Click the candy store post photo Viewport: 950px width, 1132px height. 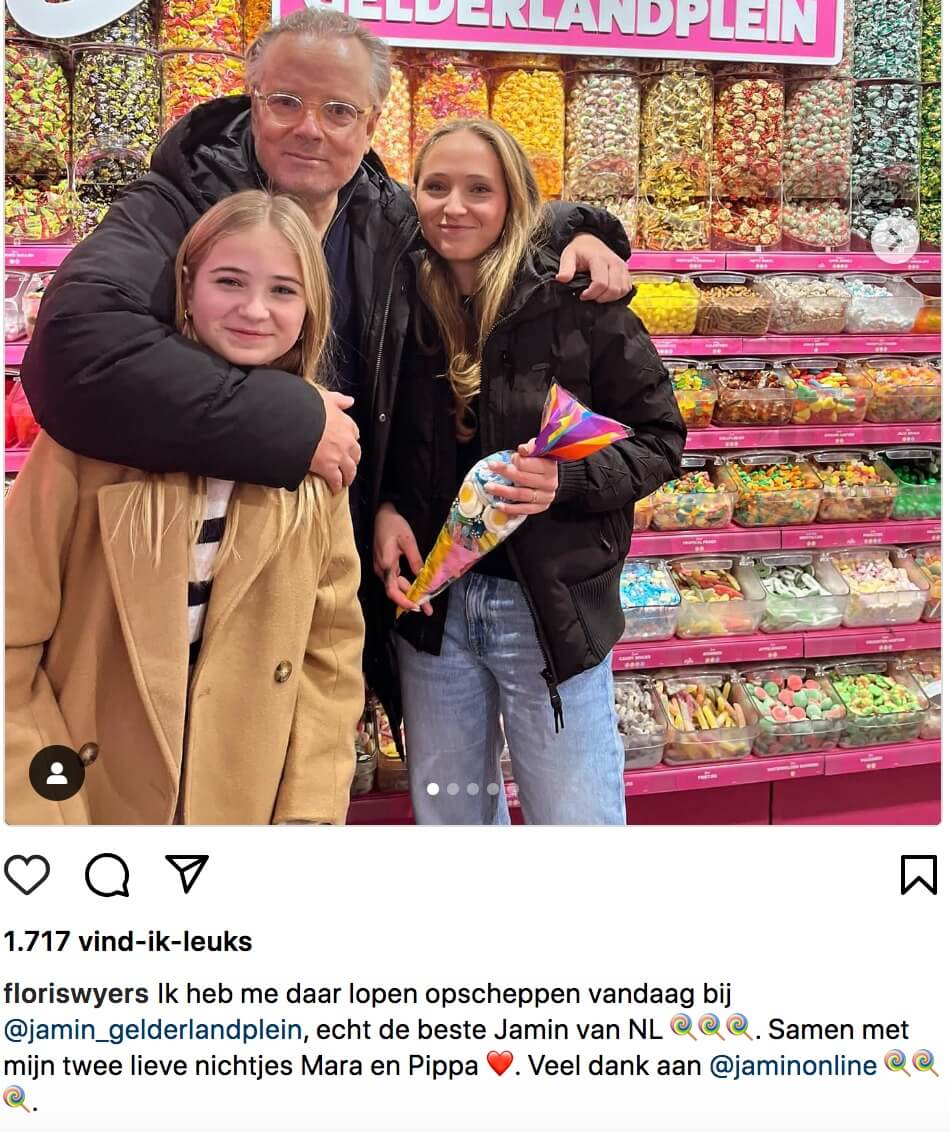click(x=473, y=412)
